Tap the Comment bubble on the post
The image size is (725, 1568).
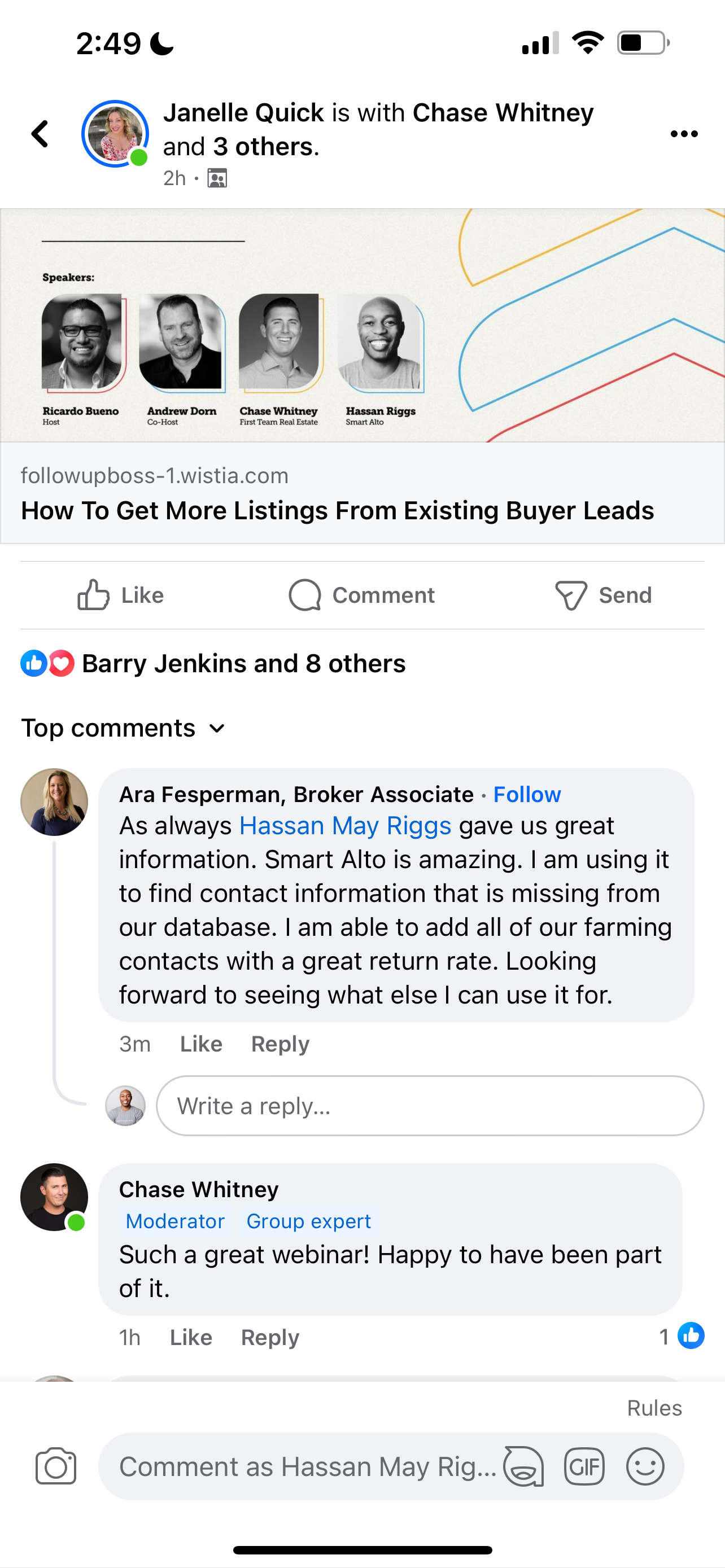coord(362,595)
